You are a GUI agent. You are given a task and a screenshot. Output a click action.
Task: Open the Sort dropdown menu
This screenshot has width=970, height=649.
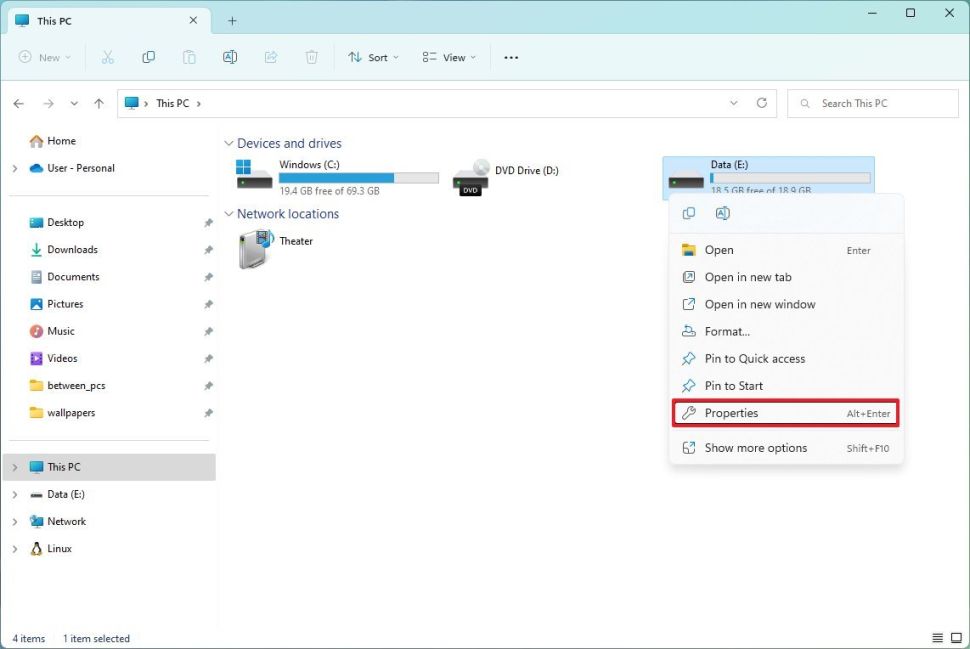pyautogui.click(x=373, y=57)
